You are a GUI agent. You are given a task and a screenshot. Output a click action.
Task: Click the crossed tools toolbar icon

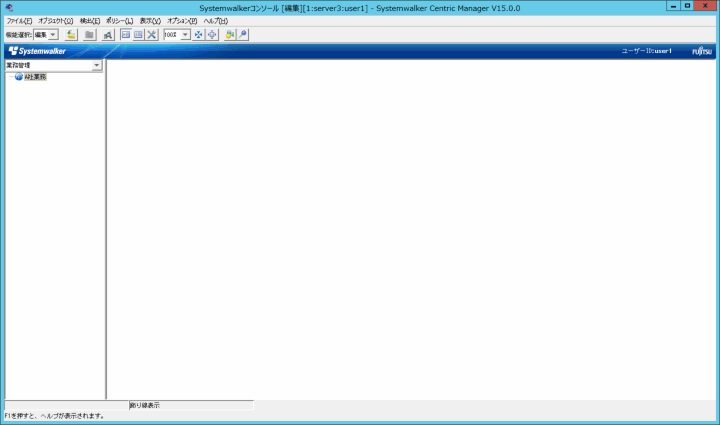(152, 35)
